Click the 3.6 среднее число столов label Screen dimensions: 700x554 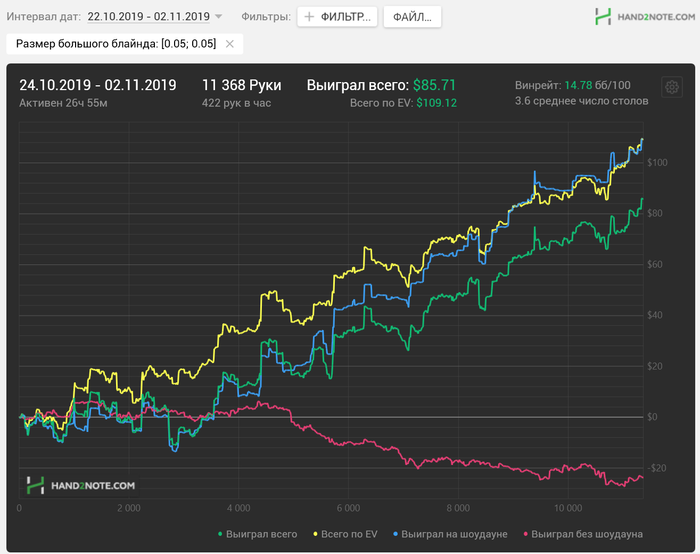tap(581, 101)
